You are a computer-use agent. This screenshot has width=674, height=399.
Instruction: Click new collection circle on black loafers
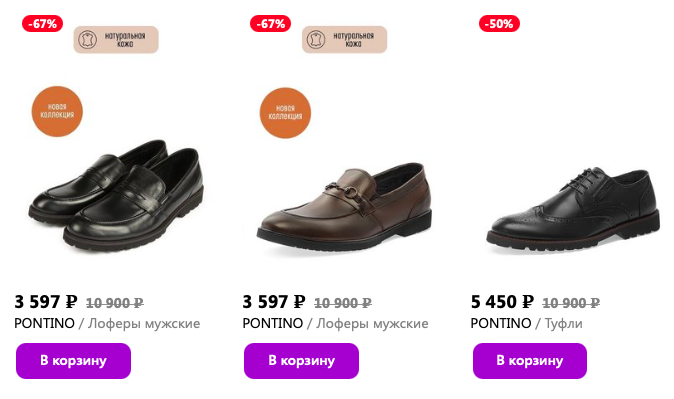(x=57, y=111)
